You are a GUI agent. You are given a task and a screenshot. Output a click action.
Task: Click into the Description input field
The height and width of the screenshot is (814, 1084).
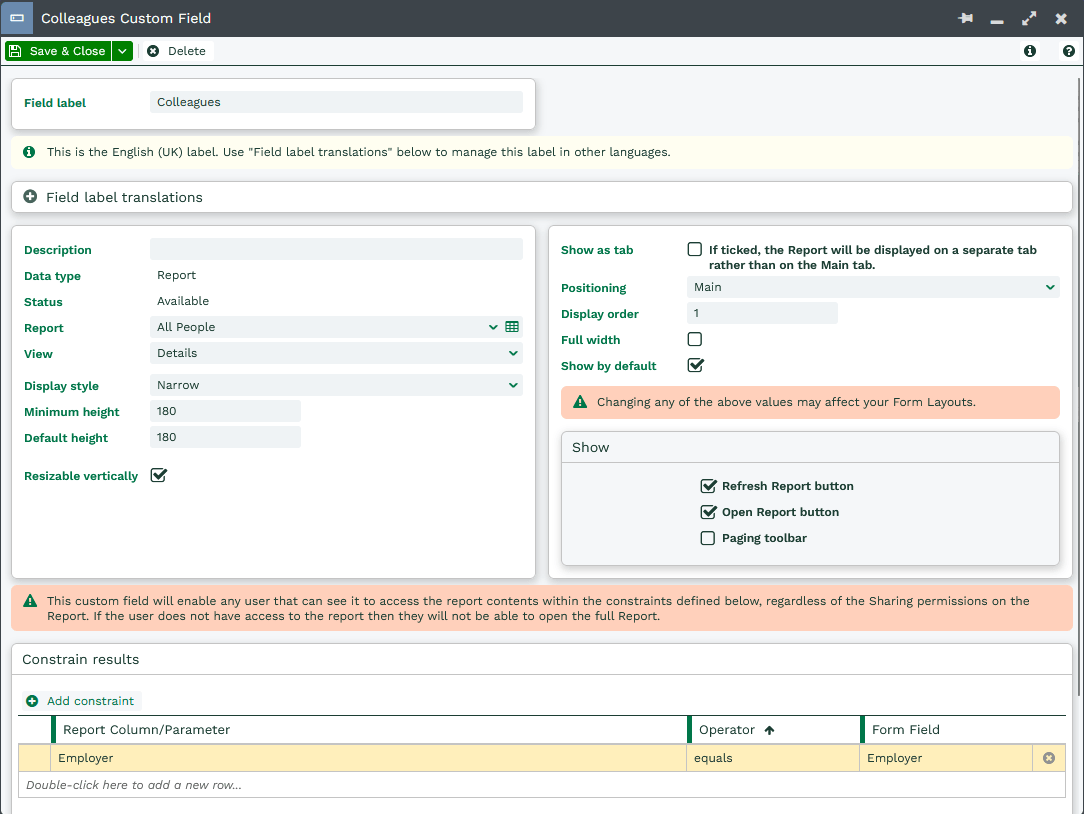336,250
